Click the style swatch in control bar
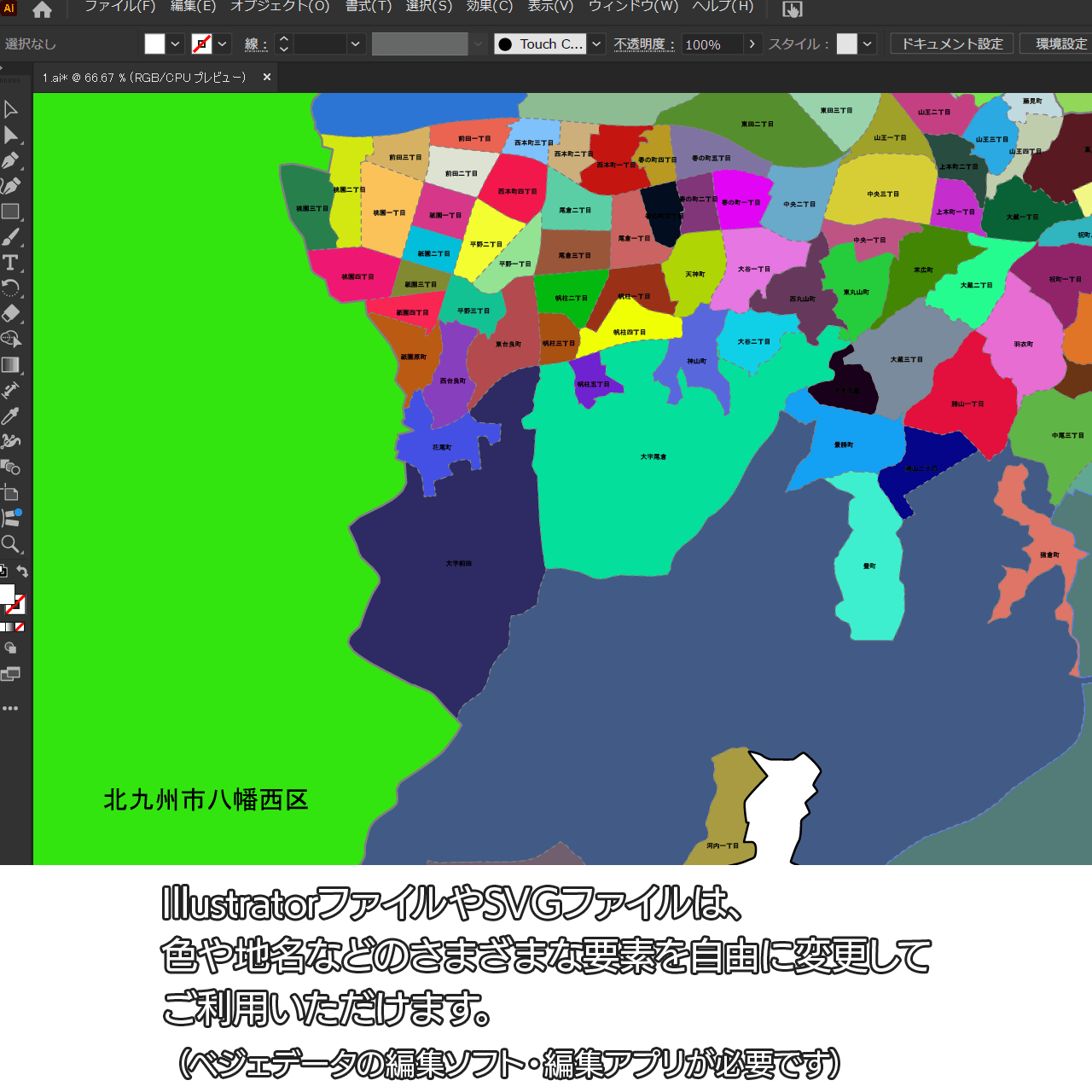 846,44
